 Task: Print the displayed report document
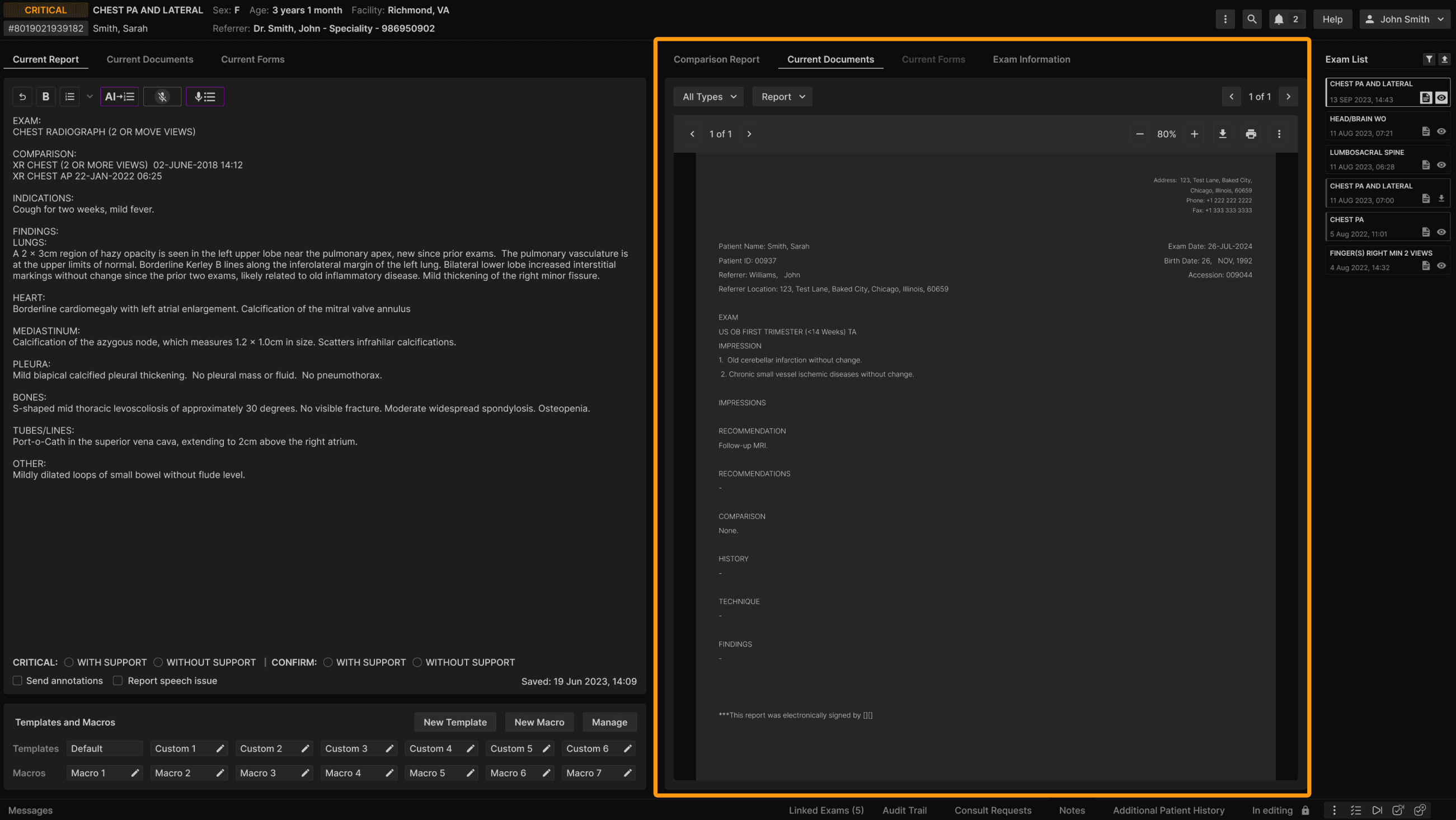click(x=1250, y=134)
